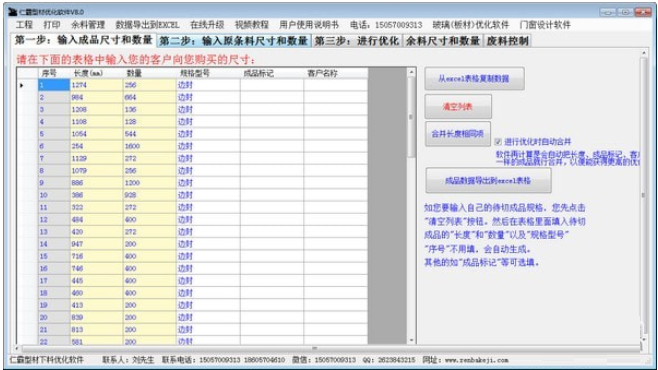658x370 pixels.
Task: Select length cell 1079 in row 8
Action: [x=97, y=171]
